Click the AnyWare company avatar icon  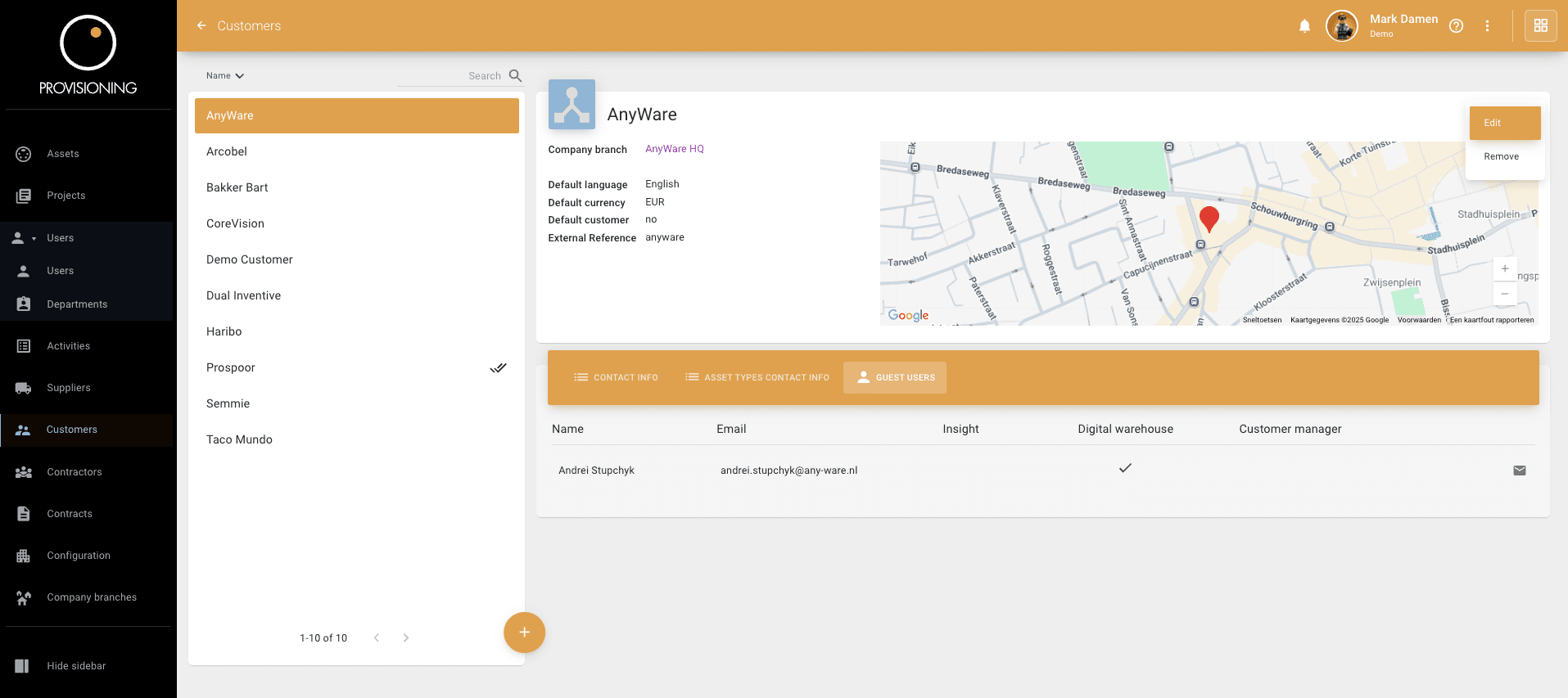pos(572,104)
